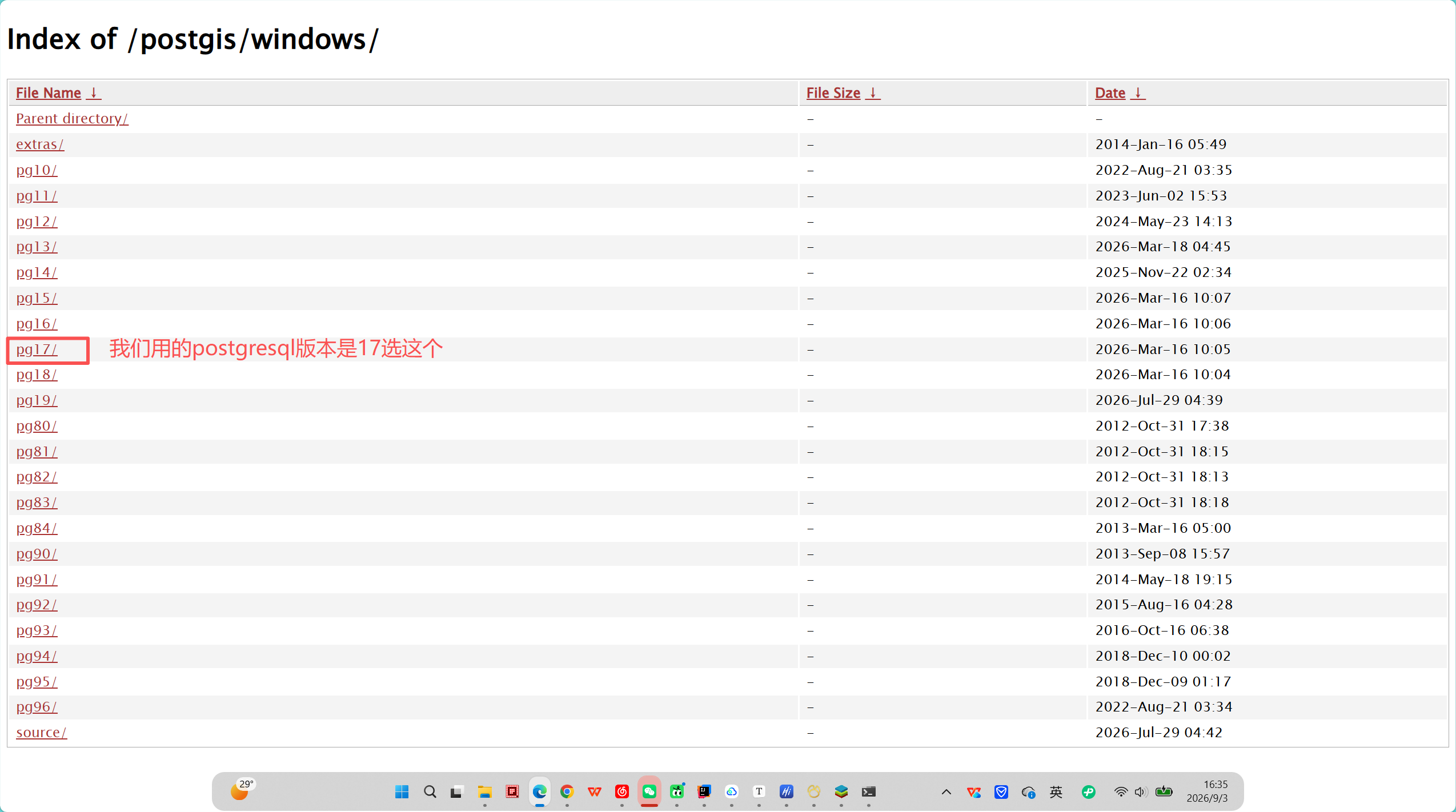Switch to Microsoft Edge in taskbar

coord(539,791)
